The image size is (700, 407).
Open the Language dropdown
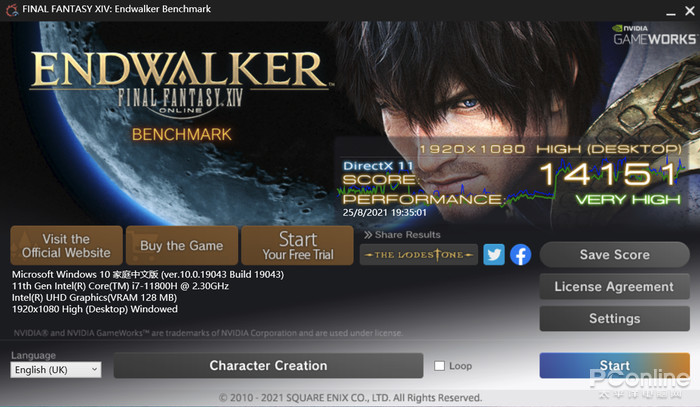[x=56, y=370]
